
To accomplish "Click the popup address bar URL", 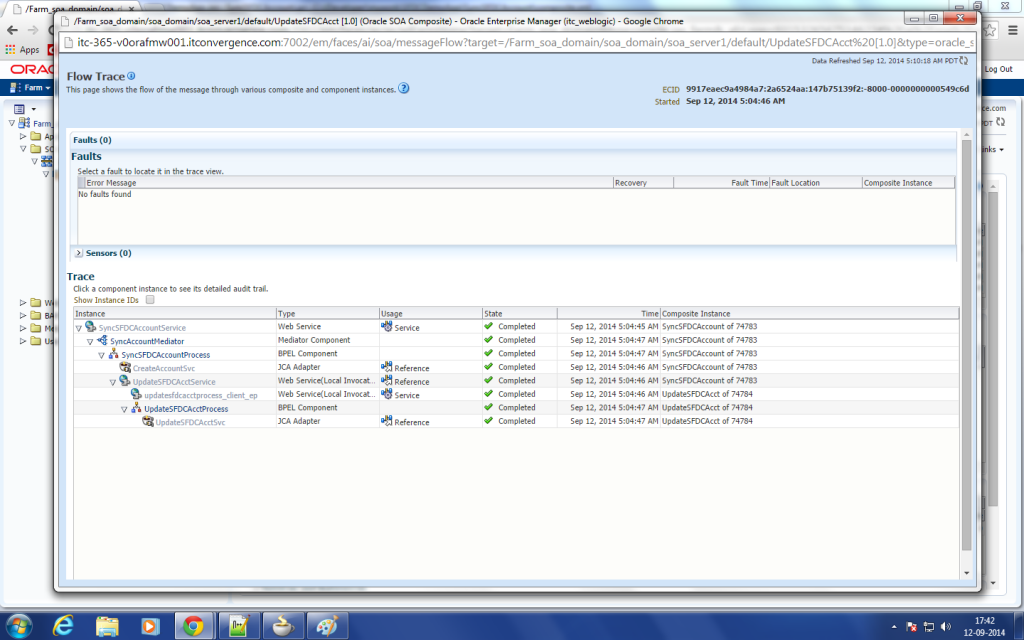I will pos(525,42).
